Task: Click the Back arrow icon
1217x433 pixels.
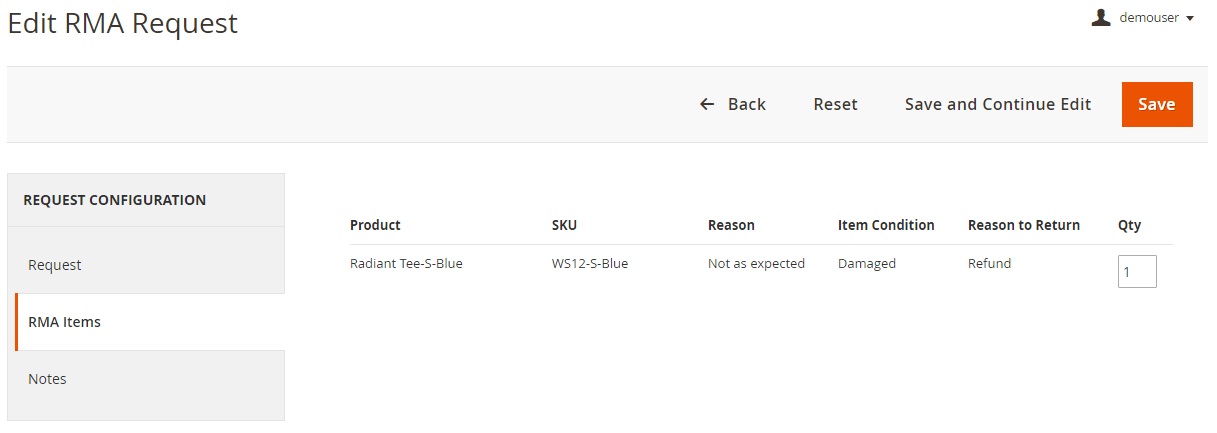Action: point(707,104)
